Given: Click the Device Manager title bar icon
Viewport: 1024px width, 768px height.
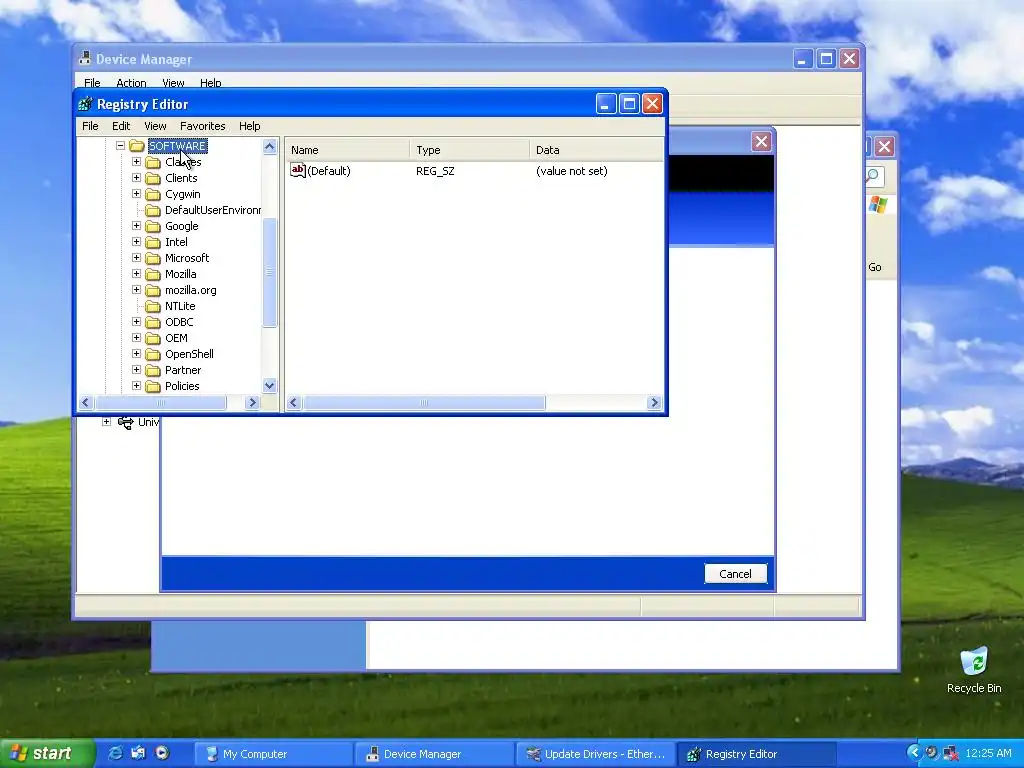Looking at the screenshot, I should [84, 58].
